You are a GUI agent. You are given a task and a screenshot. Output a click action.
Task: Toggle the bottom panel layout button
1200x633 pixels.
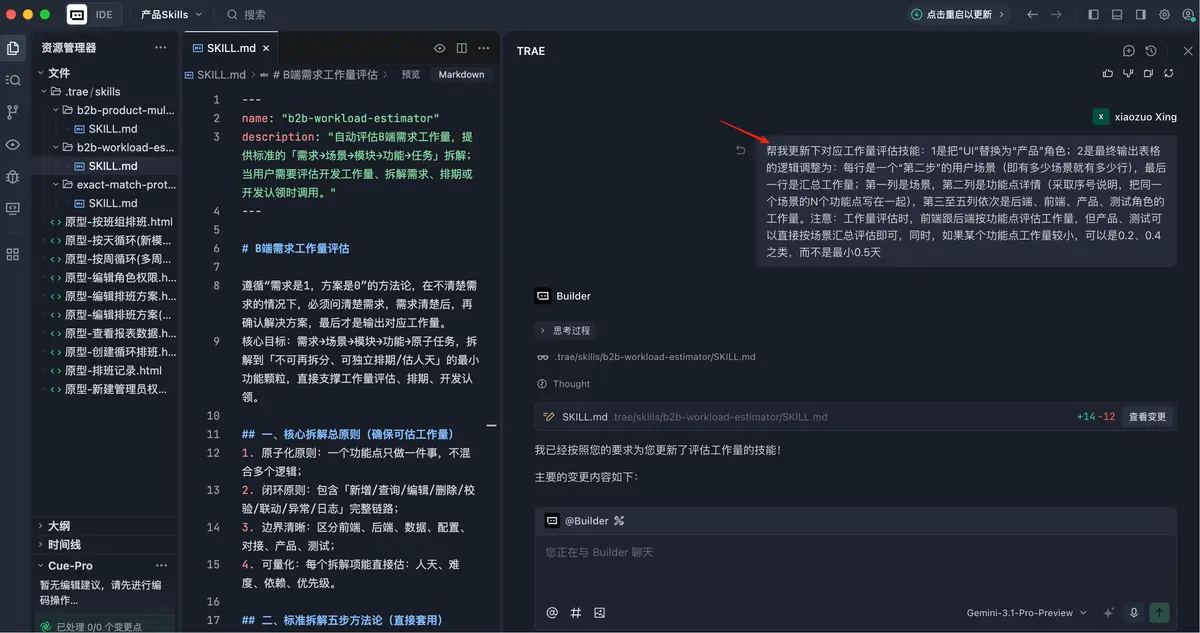pos(1117,15)
